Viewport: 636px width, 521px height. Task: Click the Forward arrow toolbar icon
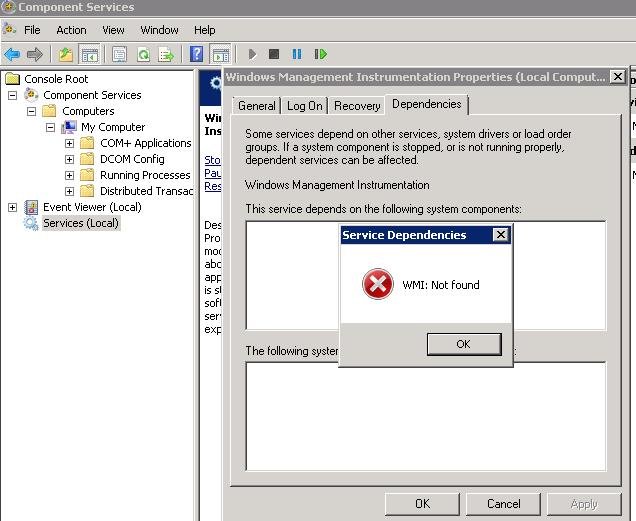(35, 54)
